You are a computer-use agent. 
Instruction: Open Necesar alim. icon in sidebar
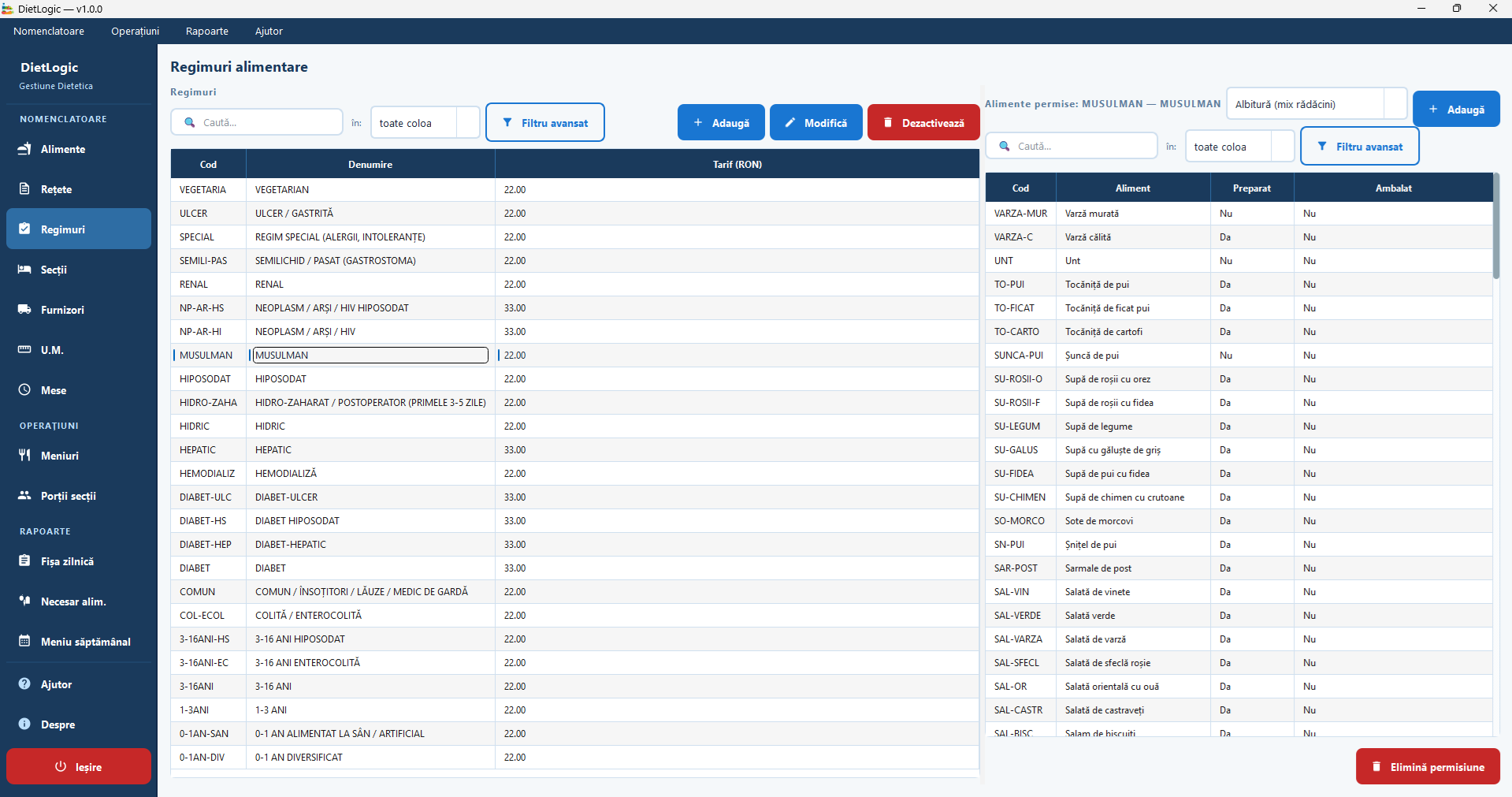coord(24,601)
